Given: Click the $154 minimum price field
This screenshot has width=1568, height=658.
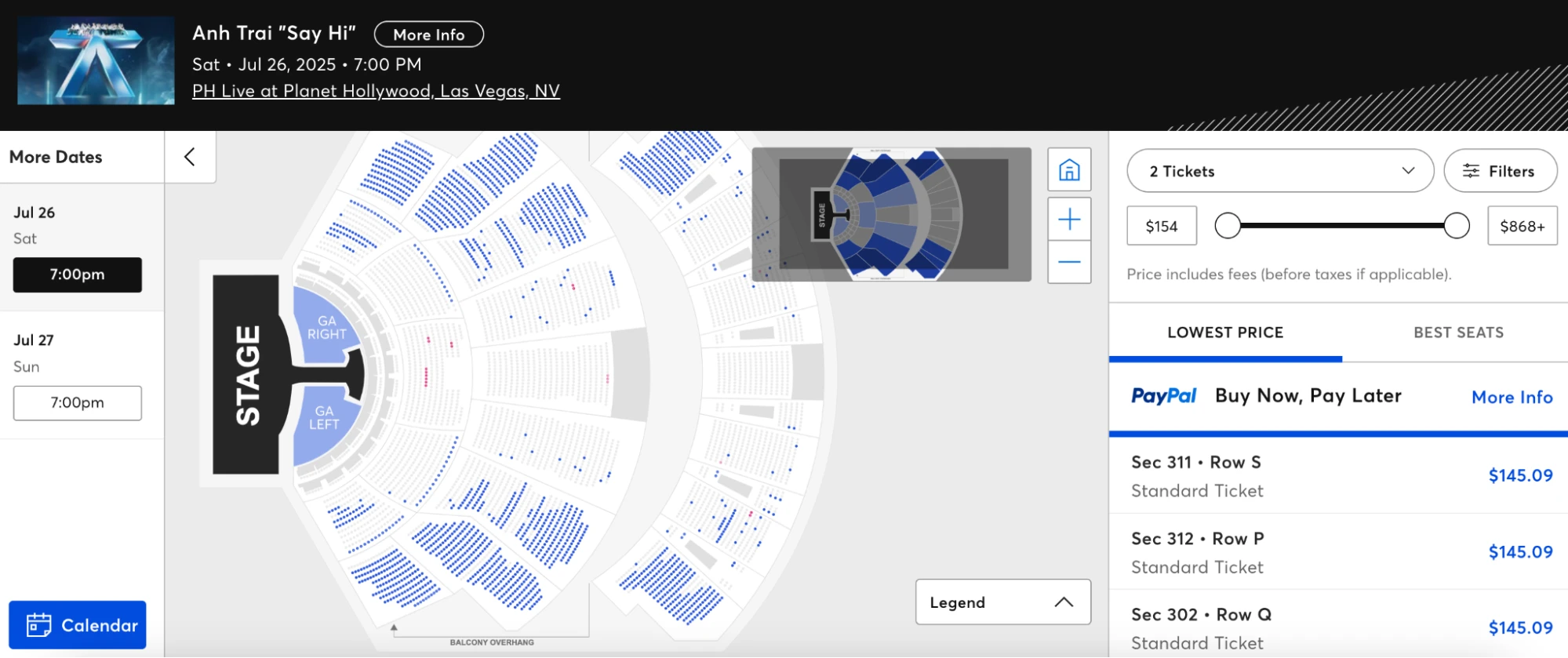Looking at the screenshot, I should [x=1162, y=226].
